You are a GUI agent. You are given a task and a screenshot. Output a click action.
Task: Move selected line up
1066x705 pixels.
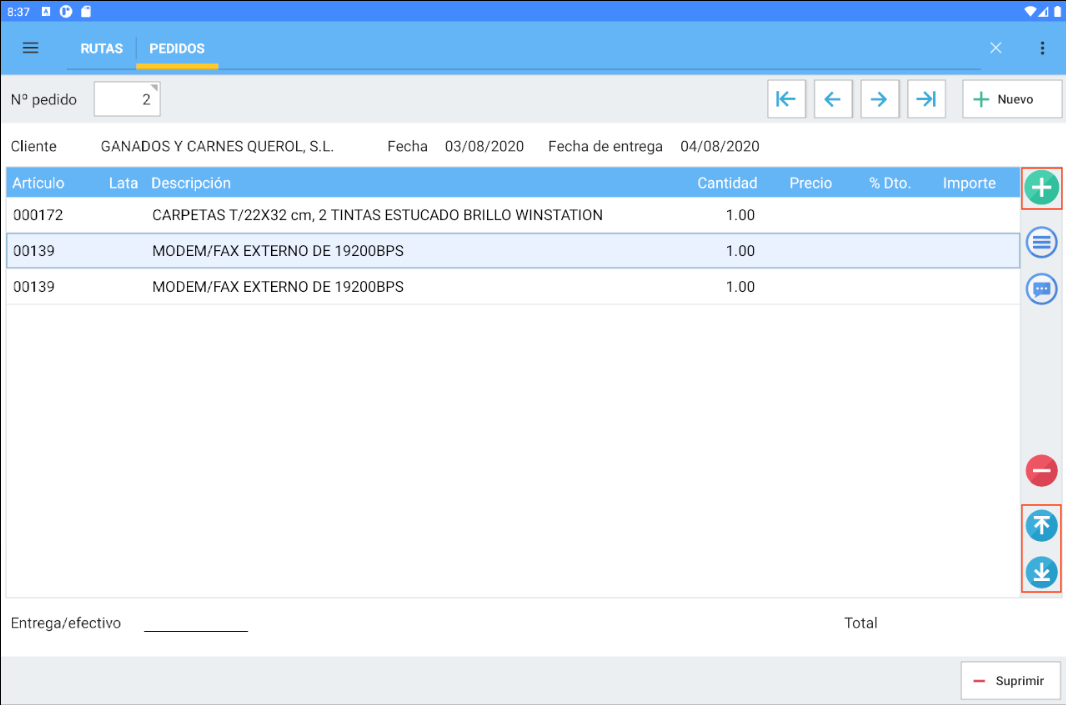coord(1042,526)
